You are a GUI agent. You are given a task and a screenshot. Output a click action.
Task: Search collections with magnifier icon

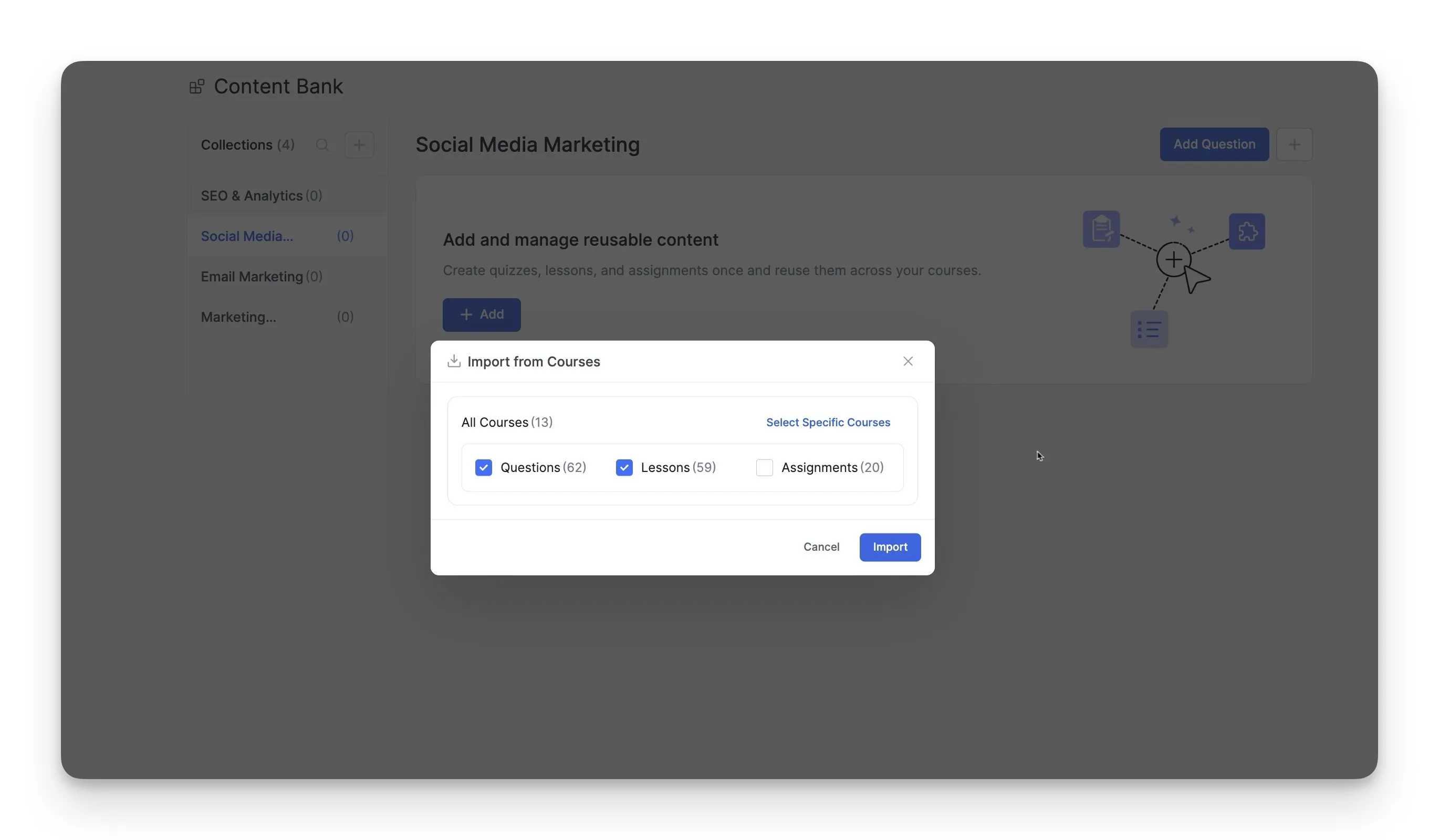pos(322,145)
